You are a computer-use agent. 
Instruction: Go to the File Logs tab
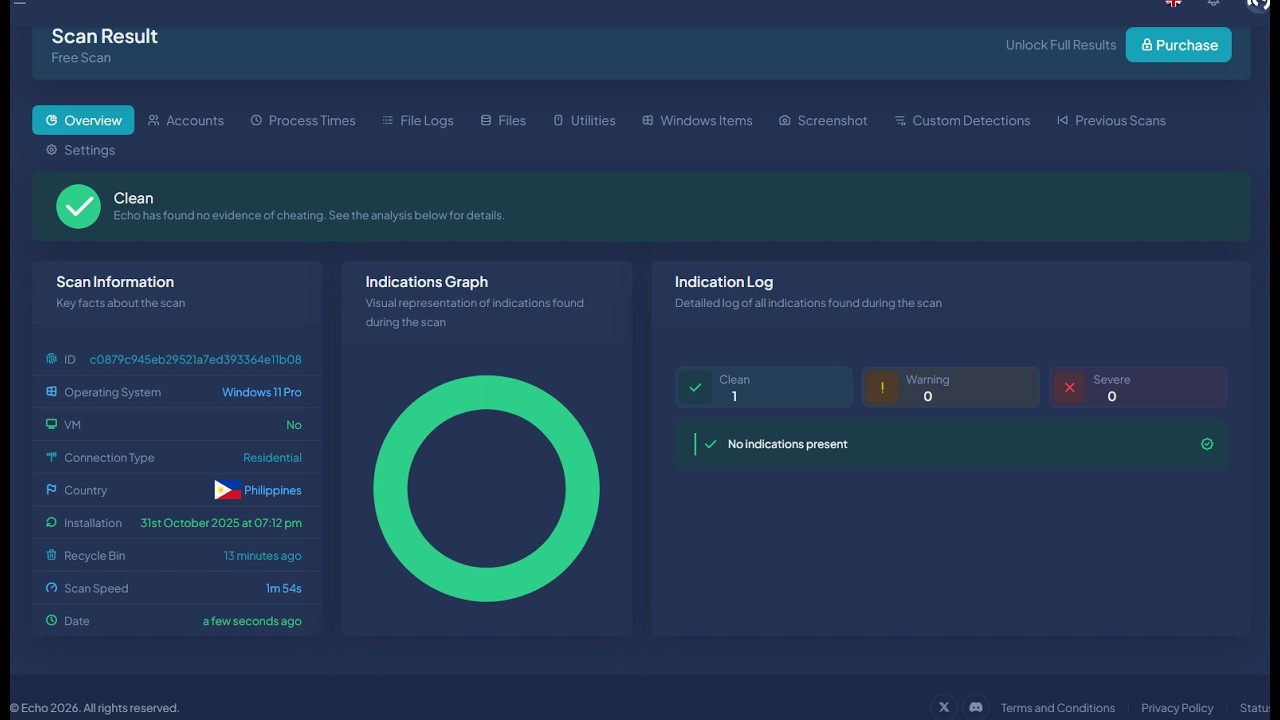point(417,120)
